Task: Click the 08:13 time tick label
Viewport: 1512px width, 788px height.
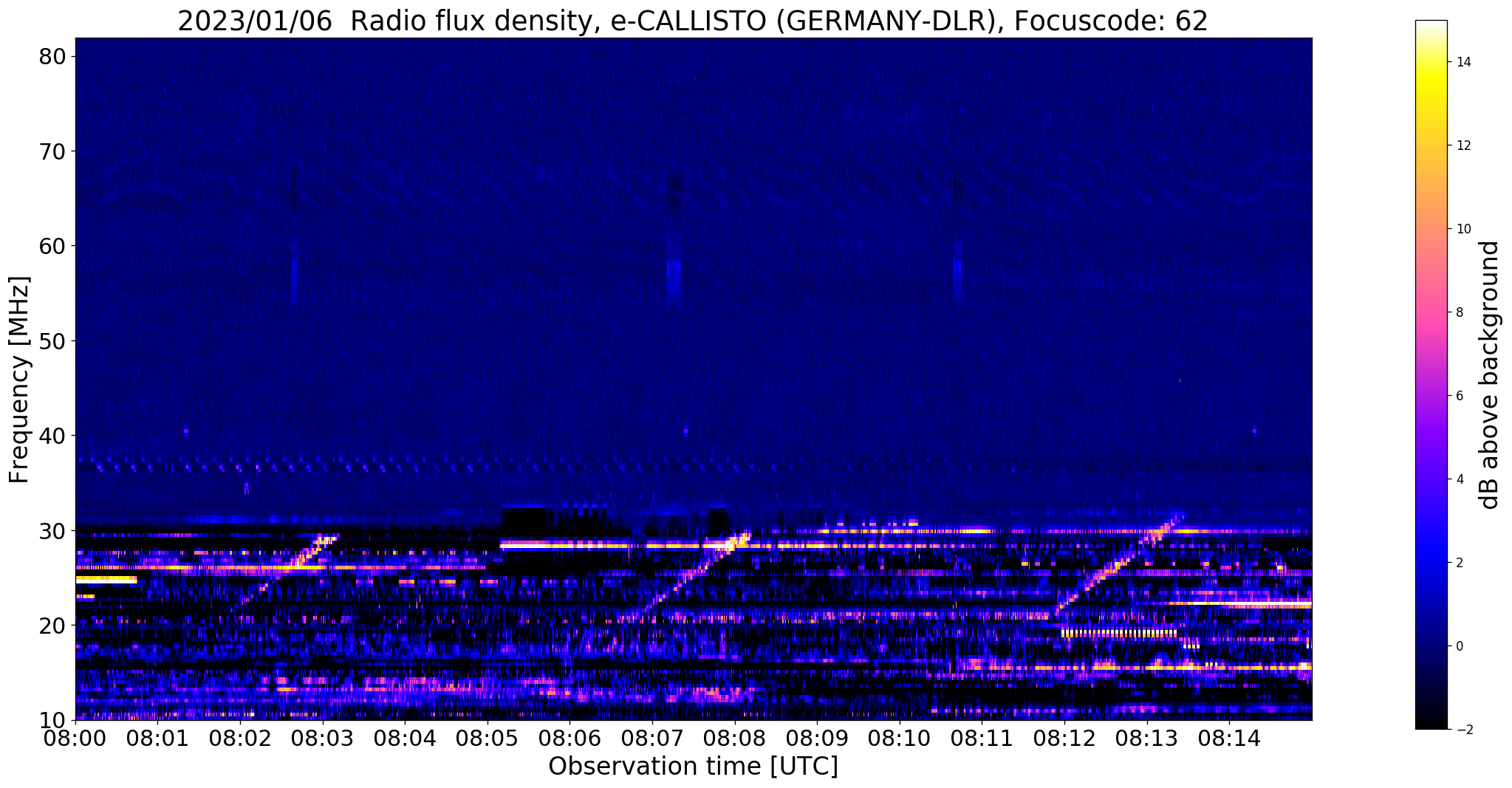Action: [x=1146, y=738]
